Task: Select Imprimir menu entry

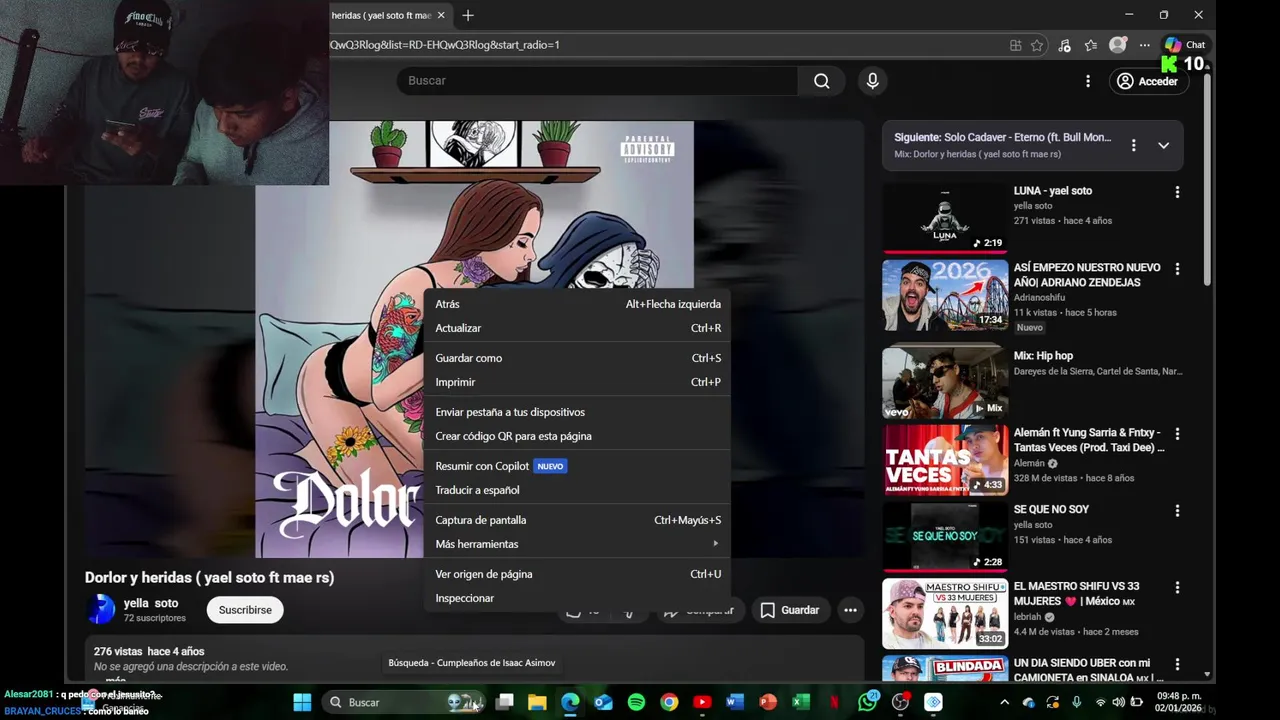Action: pyautogui.click(x=577, y=382)
